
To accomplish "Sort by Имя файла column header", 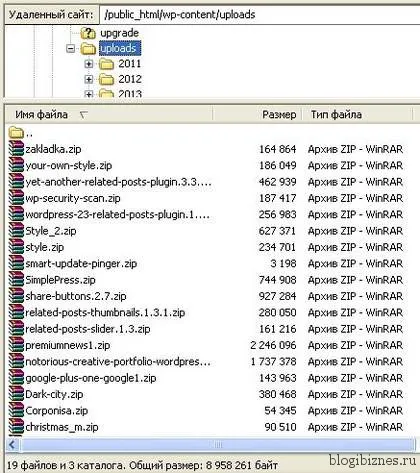I will pyautogui.click(x=108, y=115).
